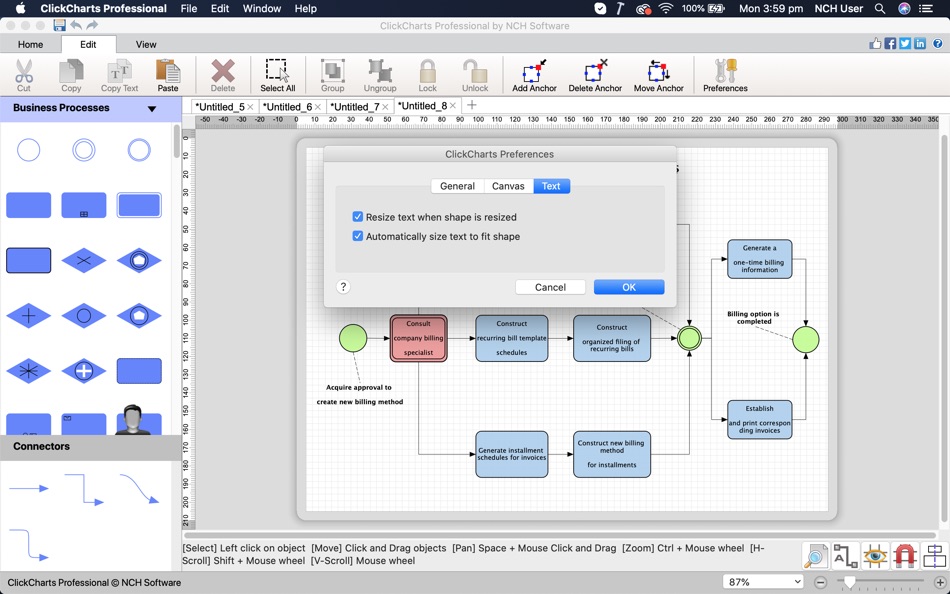This screenshot has height=594, width=950.
Task: Click the text auto-size icon at bottom
Action: click(x=845, y=556)
